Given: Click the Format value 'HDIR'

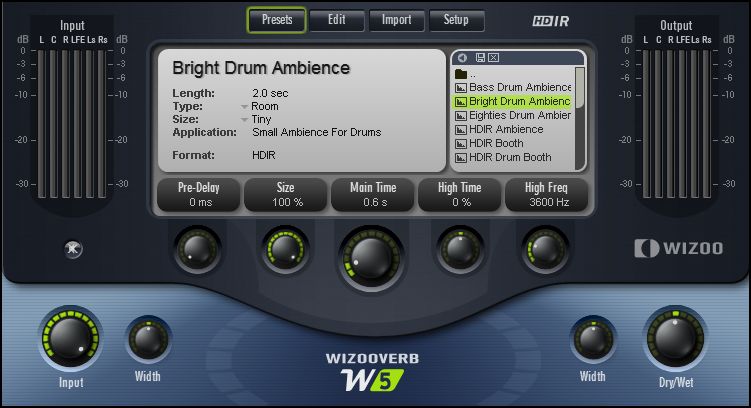Looking at the screenshot, I should 264,155.
